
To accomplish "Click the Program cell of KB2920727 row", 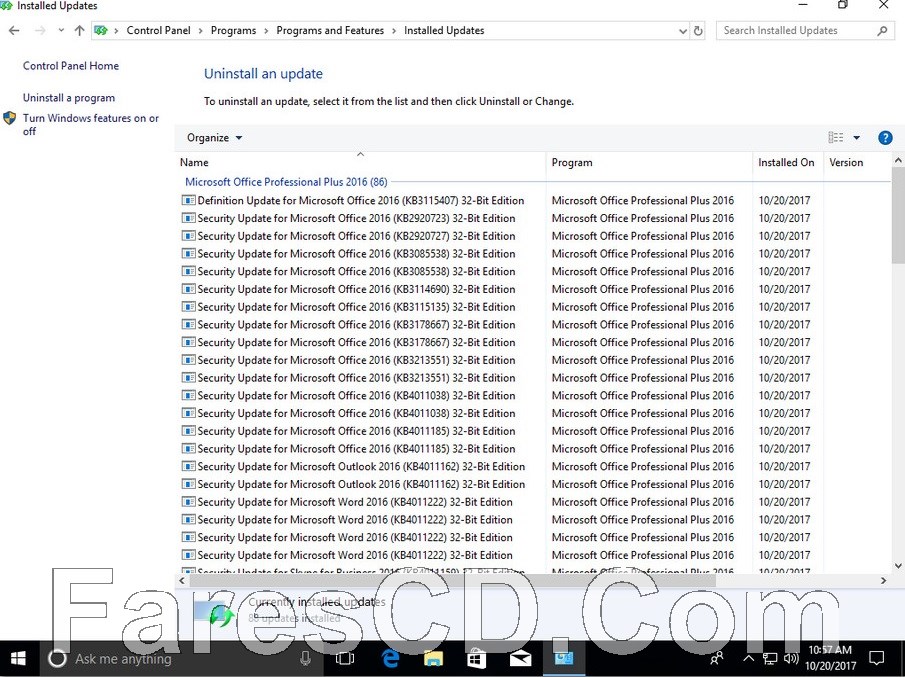I will (643, 236).
